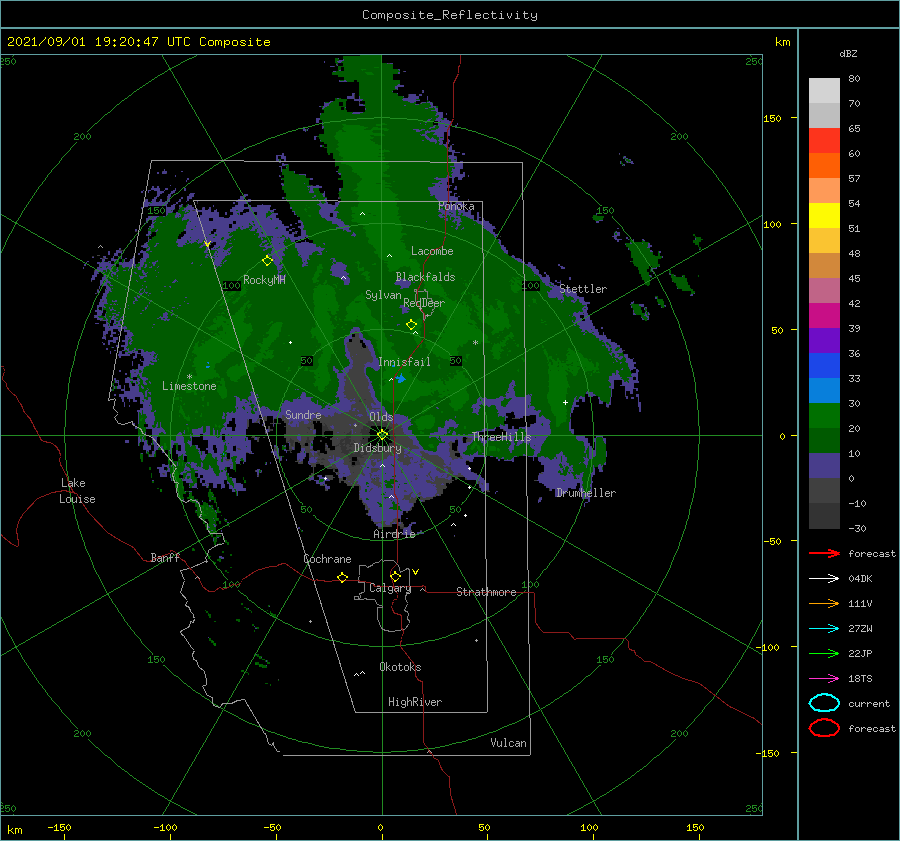Viewport: 900px width, 841px height.
Task: Click the Banff label
Action: pyautogui.click(x=165, y=557)
